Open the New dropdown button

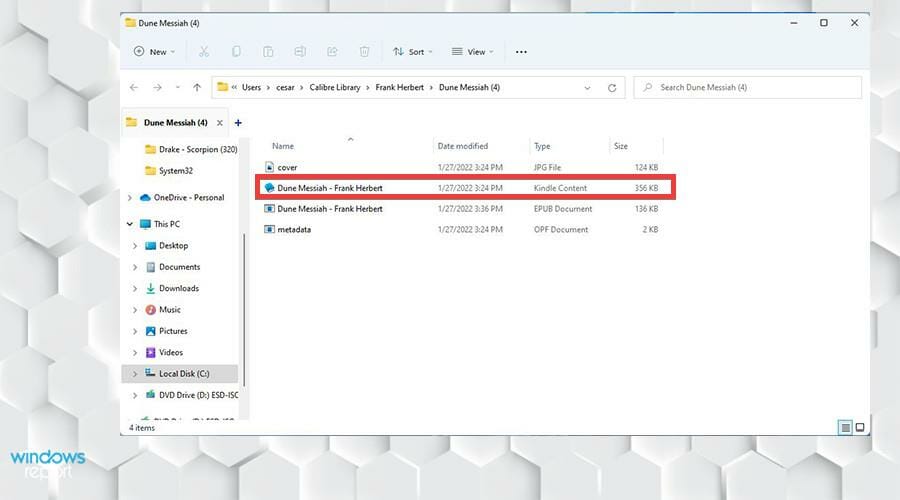pyautogui.click(x=154, y=52)
